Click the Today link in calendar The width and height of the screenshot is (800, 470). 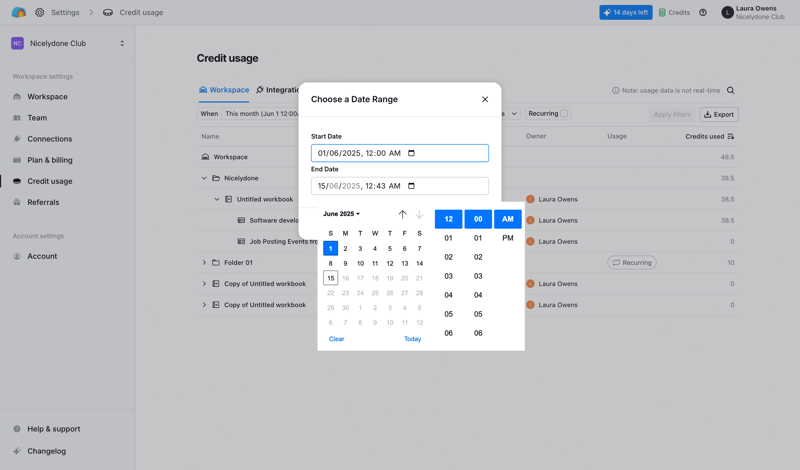pyautogui.click(x=412, y=339)
